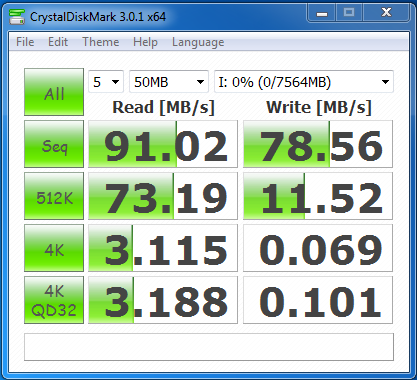The width and height of the screenshot is (417, 380).
Task: Click the 4K QD32 read result 3.188
Action: click(163, 300)
